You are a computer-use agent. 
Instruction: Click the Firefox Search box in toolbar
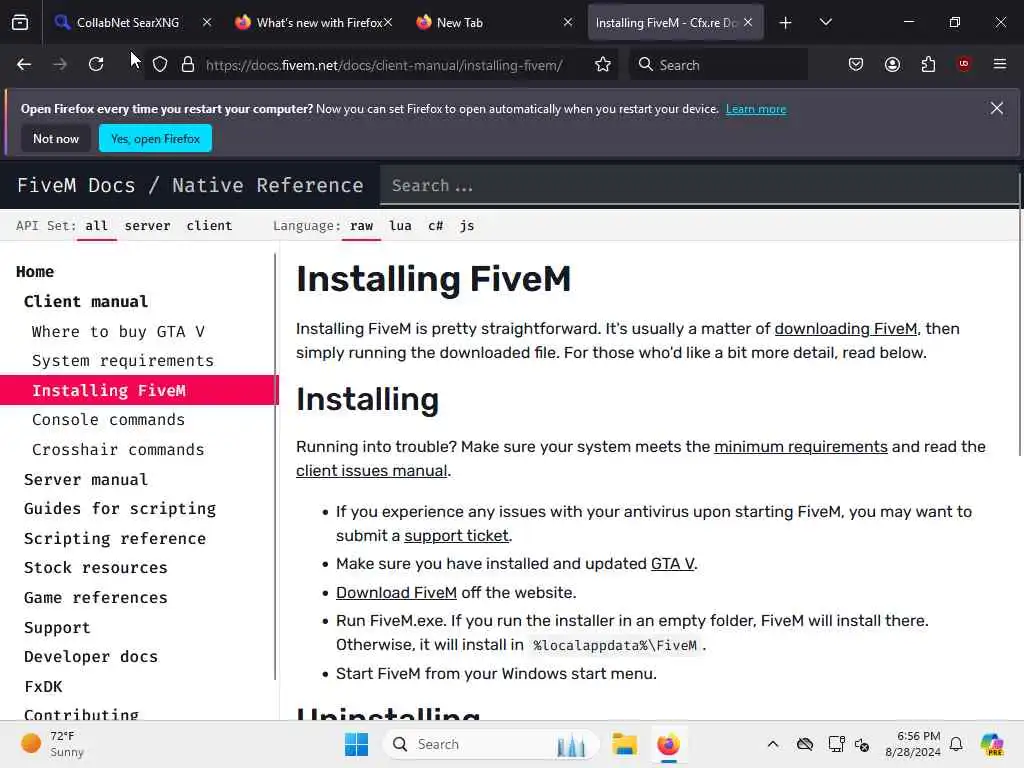[718, 65]
